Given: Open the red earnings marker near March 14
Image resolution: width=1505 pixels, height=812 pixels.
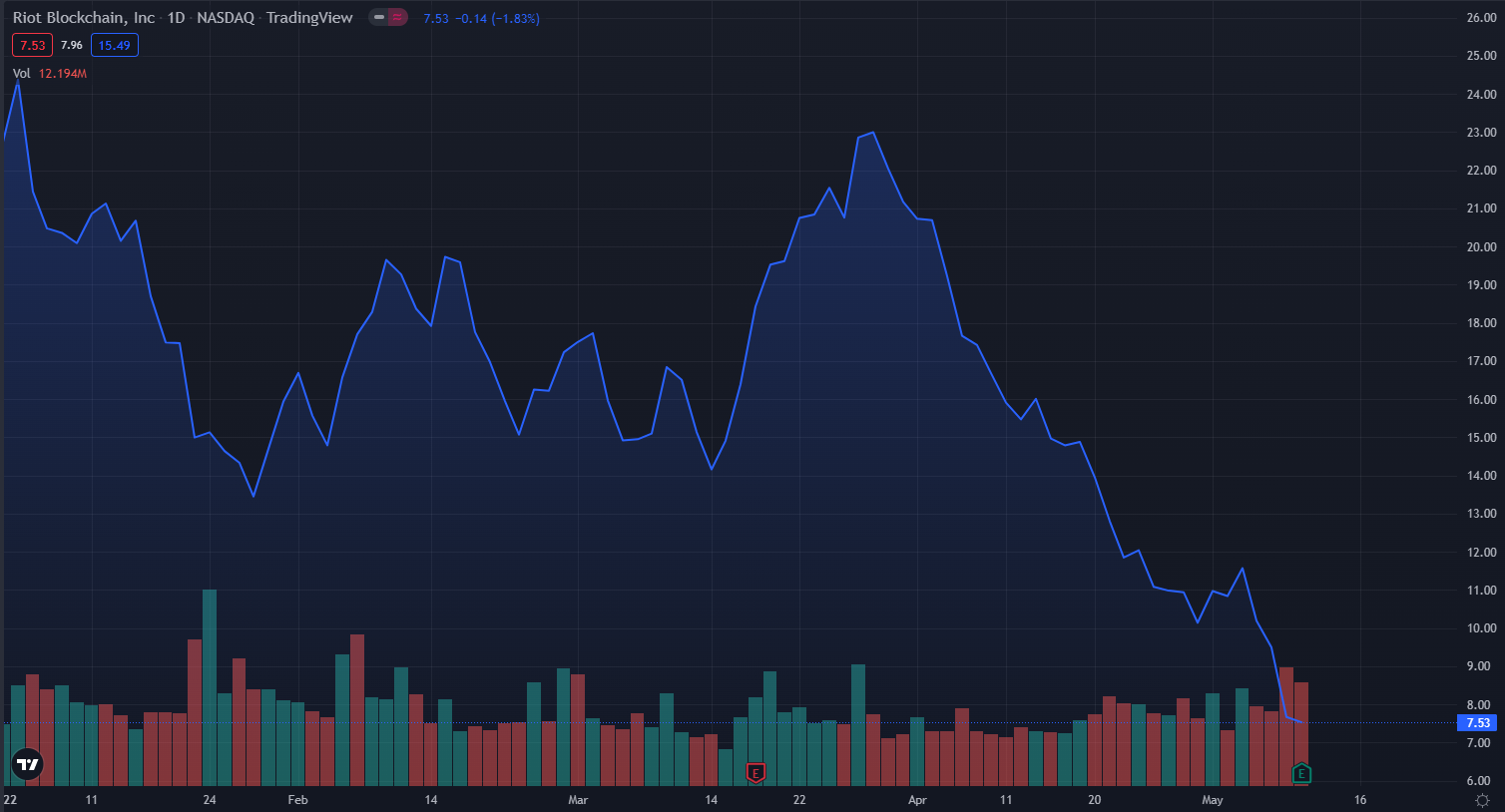Looking at the screenshot, I should (755, 772).
